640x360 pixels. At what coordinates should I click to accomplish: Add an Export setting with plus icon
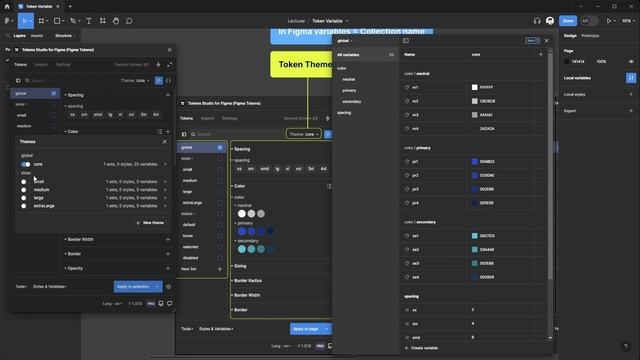click(631, 111)
